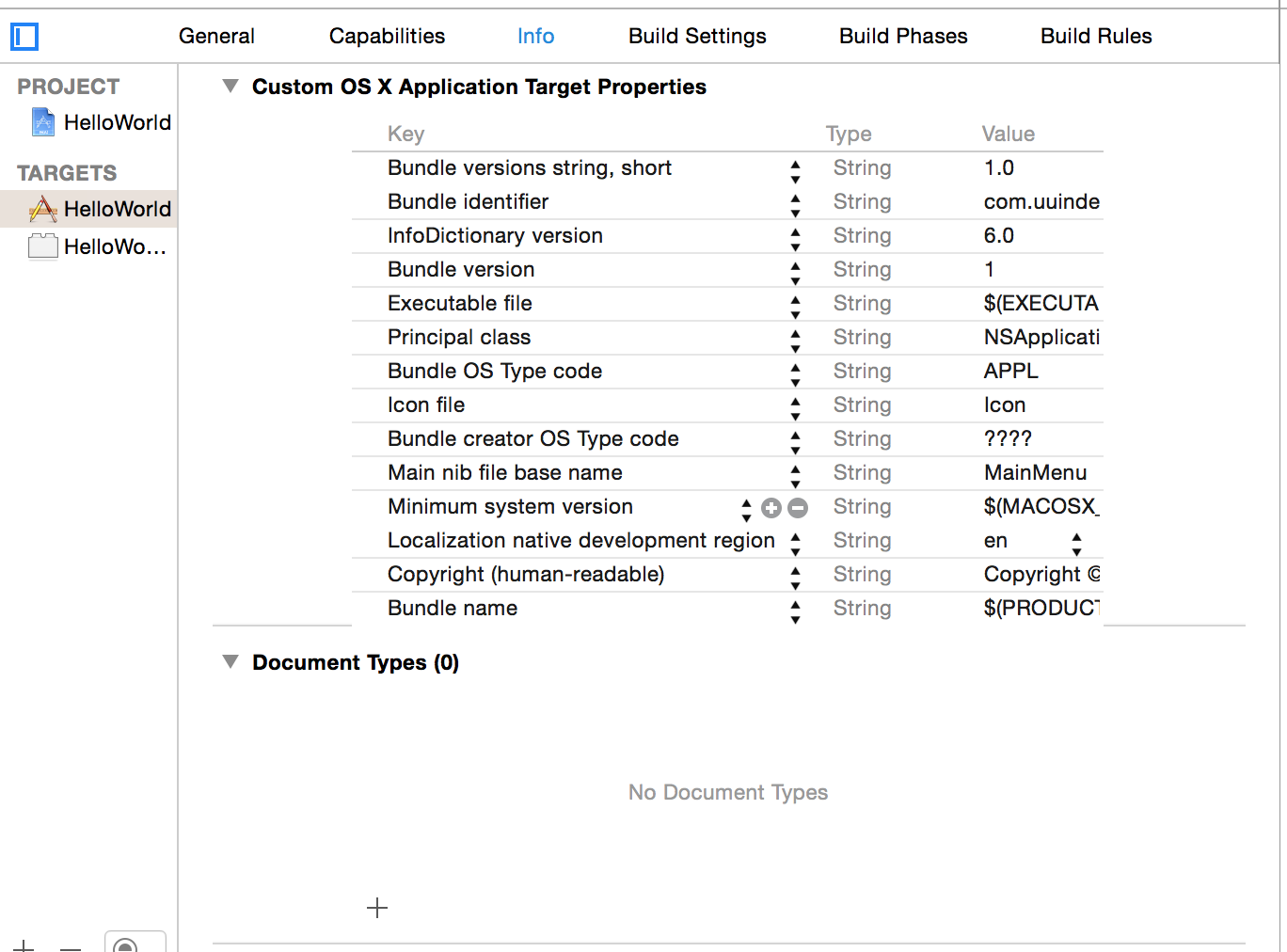The image size is (1287, 952).
Task: Select the HelloWorld project file icon
Action: pos(43,122)
